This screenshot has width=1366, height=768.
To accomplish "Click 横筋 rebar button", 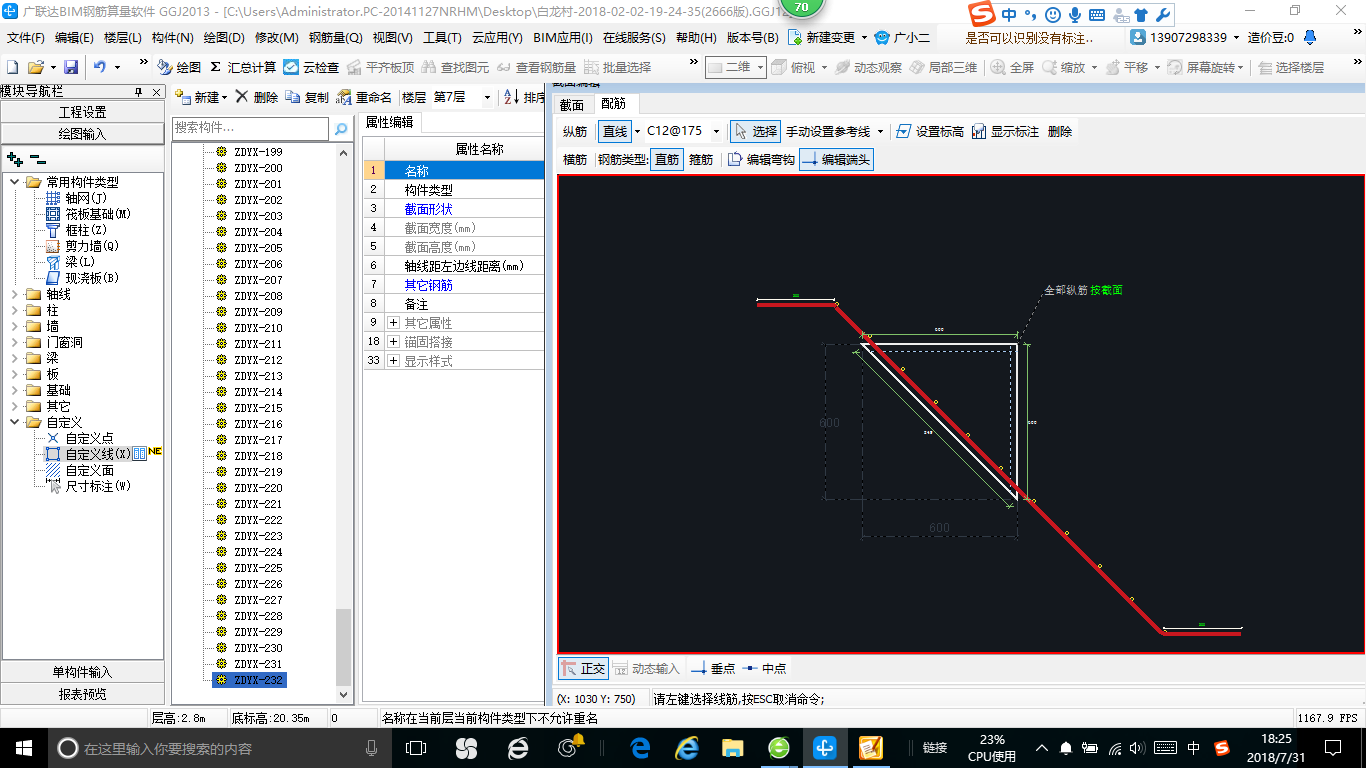I will click(575, 159).
